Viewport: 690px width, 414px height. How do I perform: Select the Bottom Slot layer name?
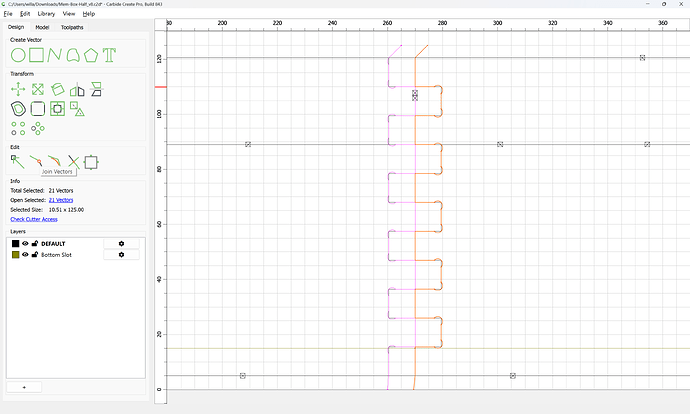56,255
